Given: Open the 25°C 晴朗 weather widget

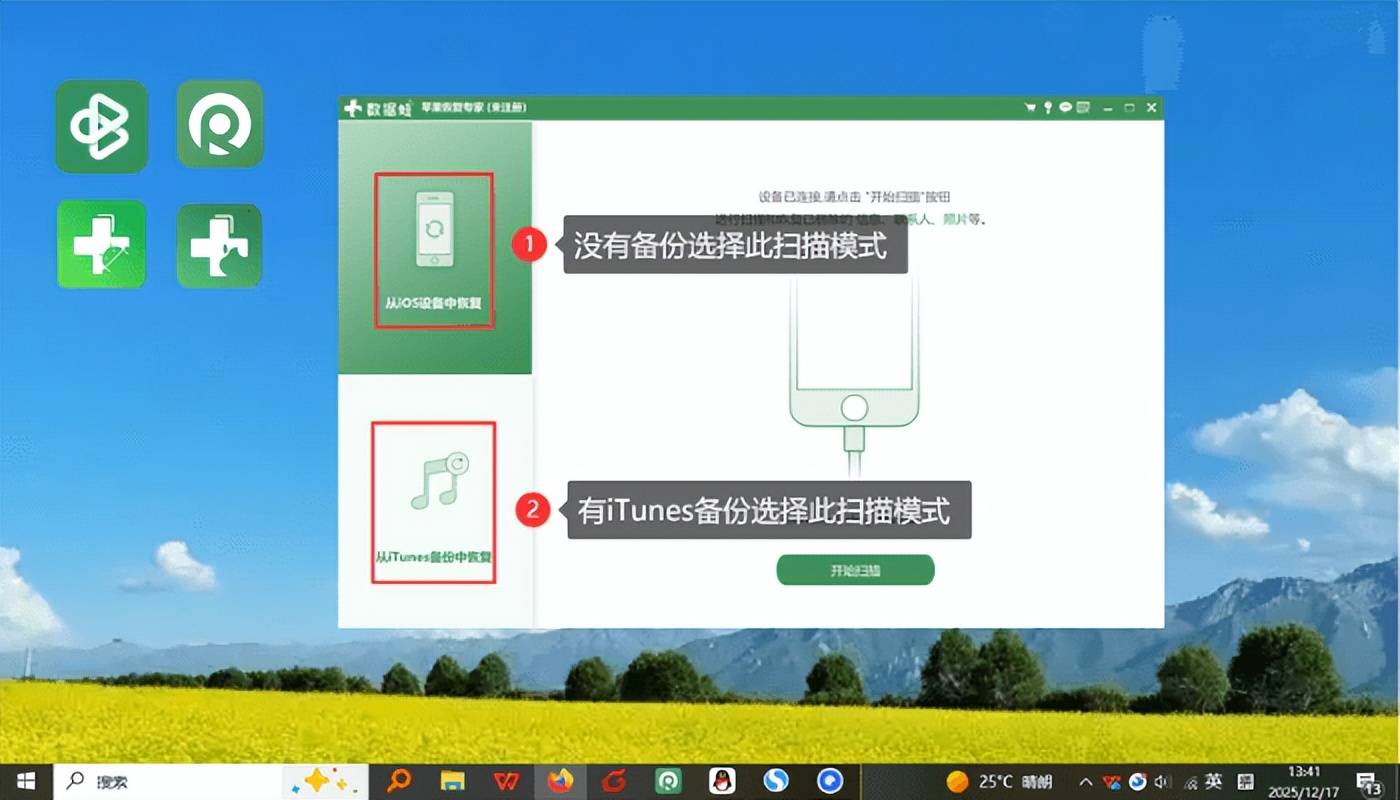Looking at the screenshot, I should (x=999, y=781).
